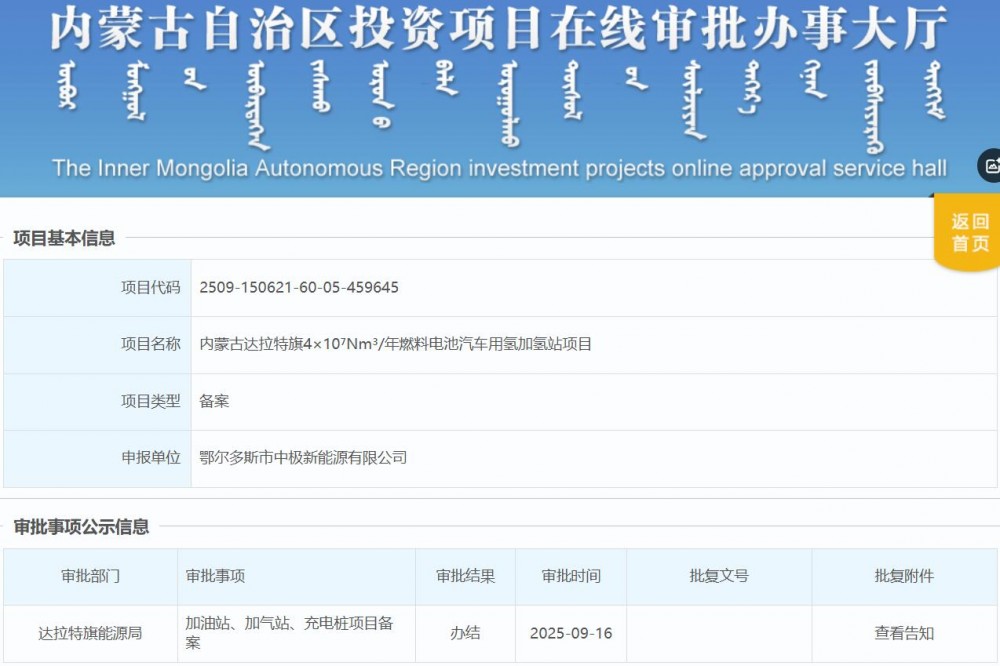The image size is (1000, 666).
Task: Click the 审批事项公示信息 section heading
Action: (x=81, y=527)
